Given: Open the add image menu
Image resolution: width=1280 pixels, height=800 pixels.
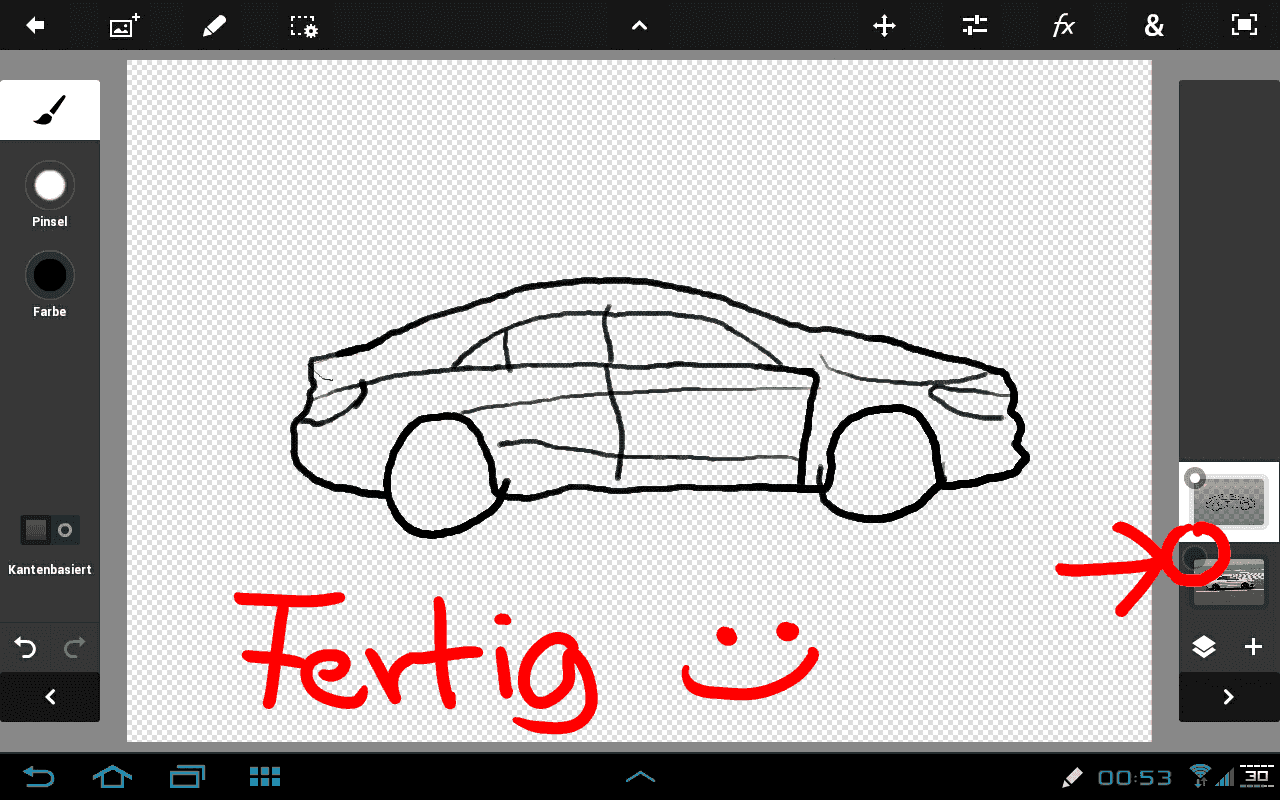Looking at the screenshot, I should pos(124,26).
